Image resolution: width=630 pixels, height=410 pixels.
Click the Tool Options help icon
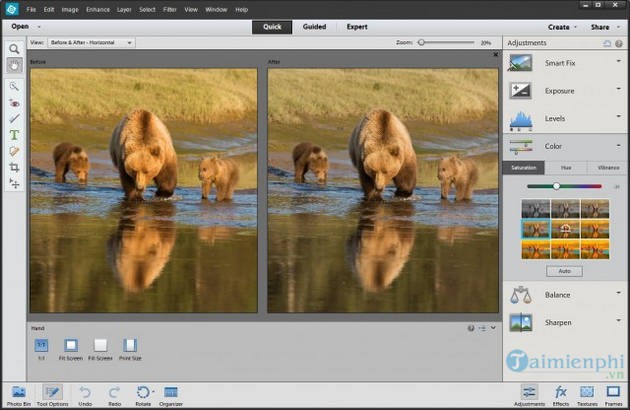coord(471,328)
